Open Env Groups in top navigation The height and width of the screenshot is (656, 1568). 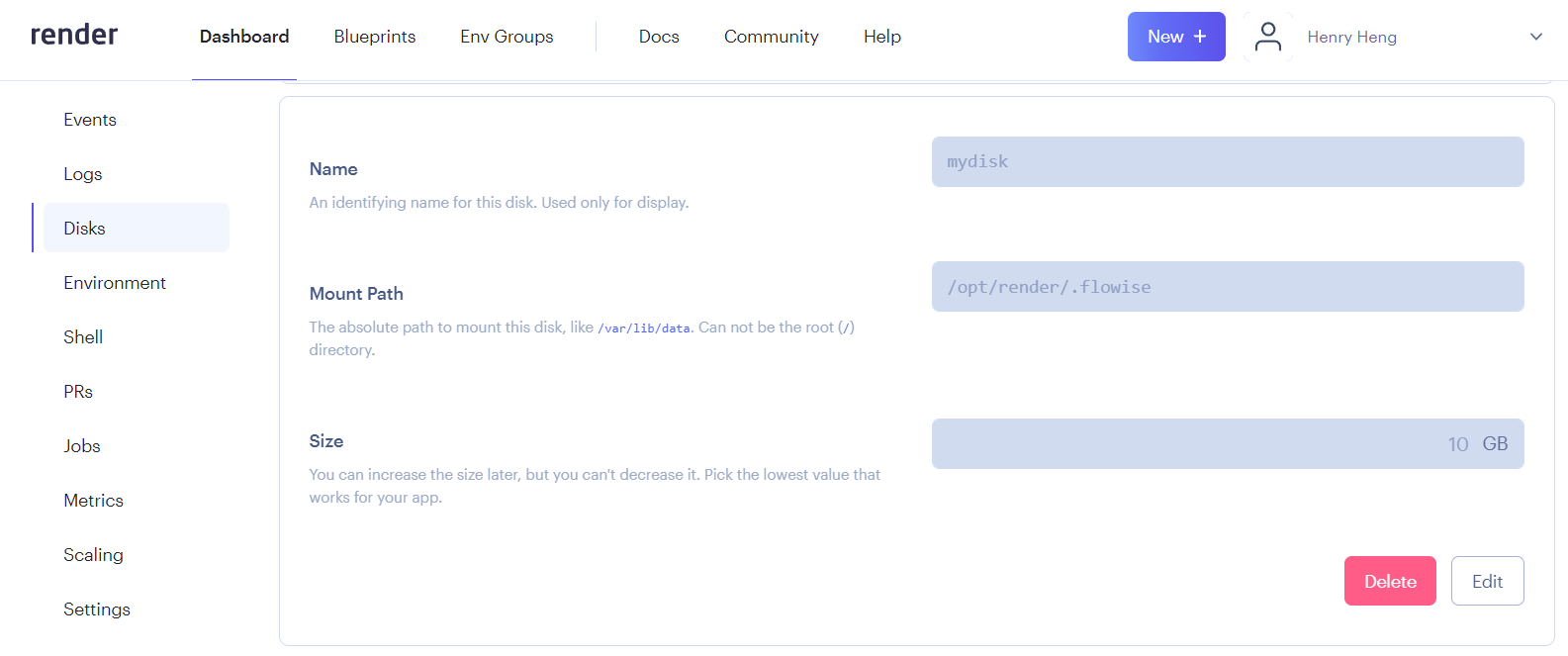click(x=507, y=37)
